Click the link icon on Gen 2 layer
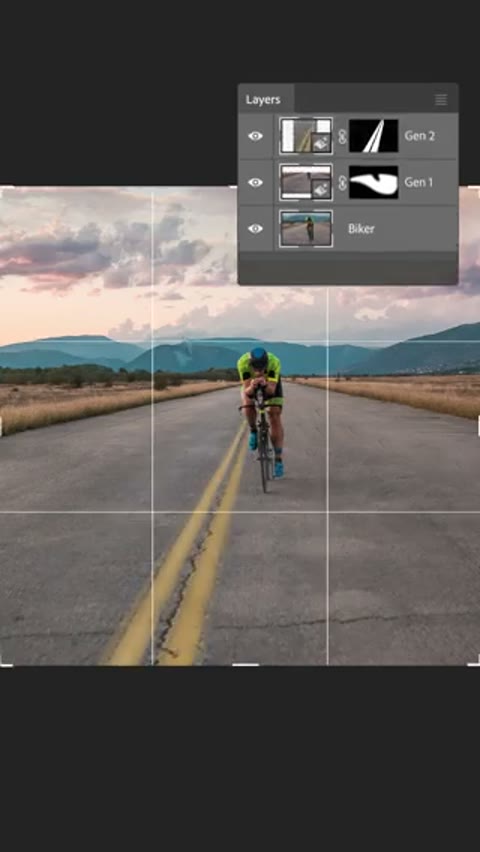Viewport: 480px width, 852px height. pos(341,136)
